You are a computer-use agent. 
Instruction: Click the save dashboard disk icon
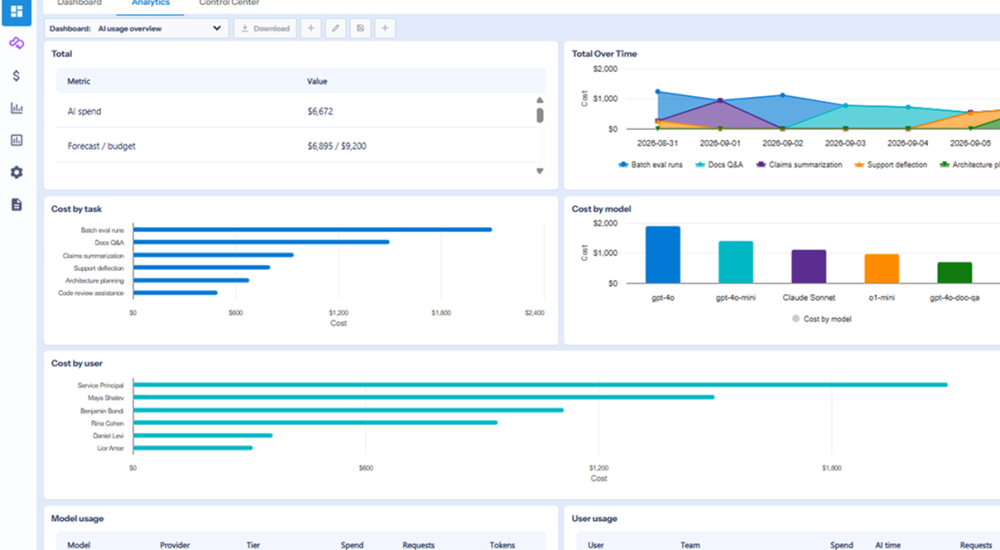(360, 28)
